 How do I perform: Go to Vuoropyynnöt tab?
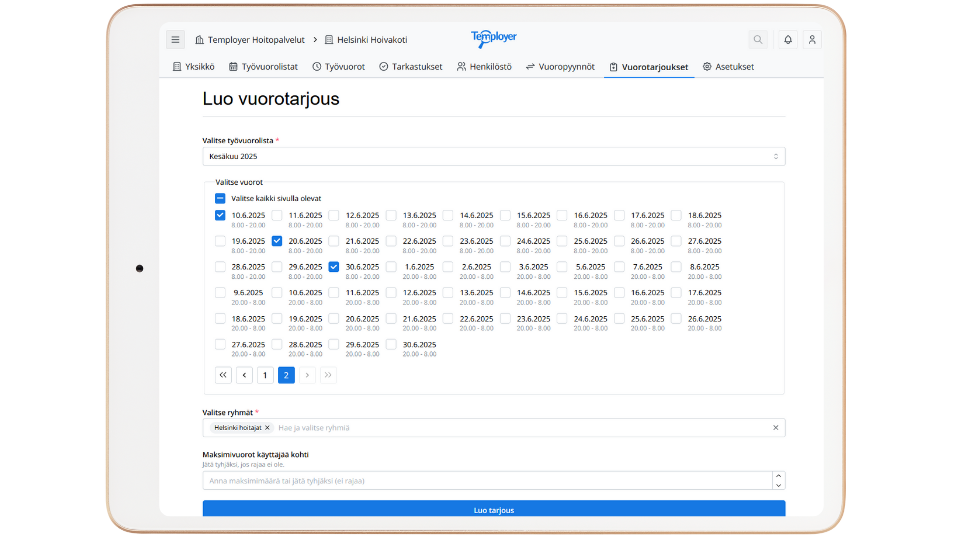(x=560, y=67)
